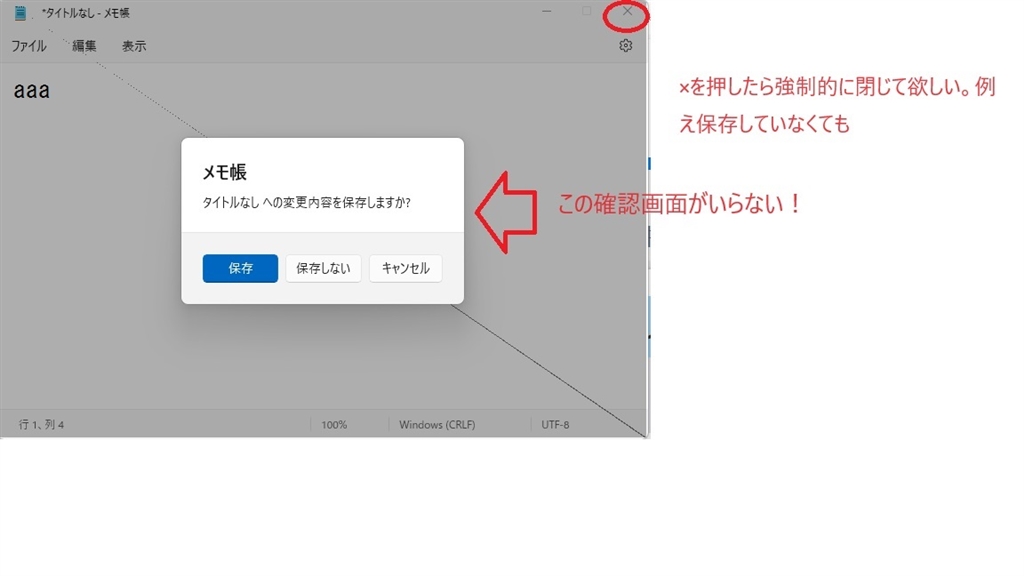Click キャンセル to dismiss the dialog

coord(406,268)
